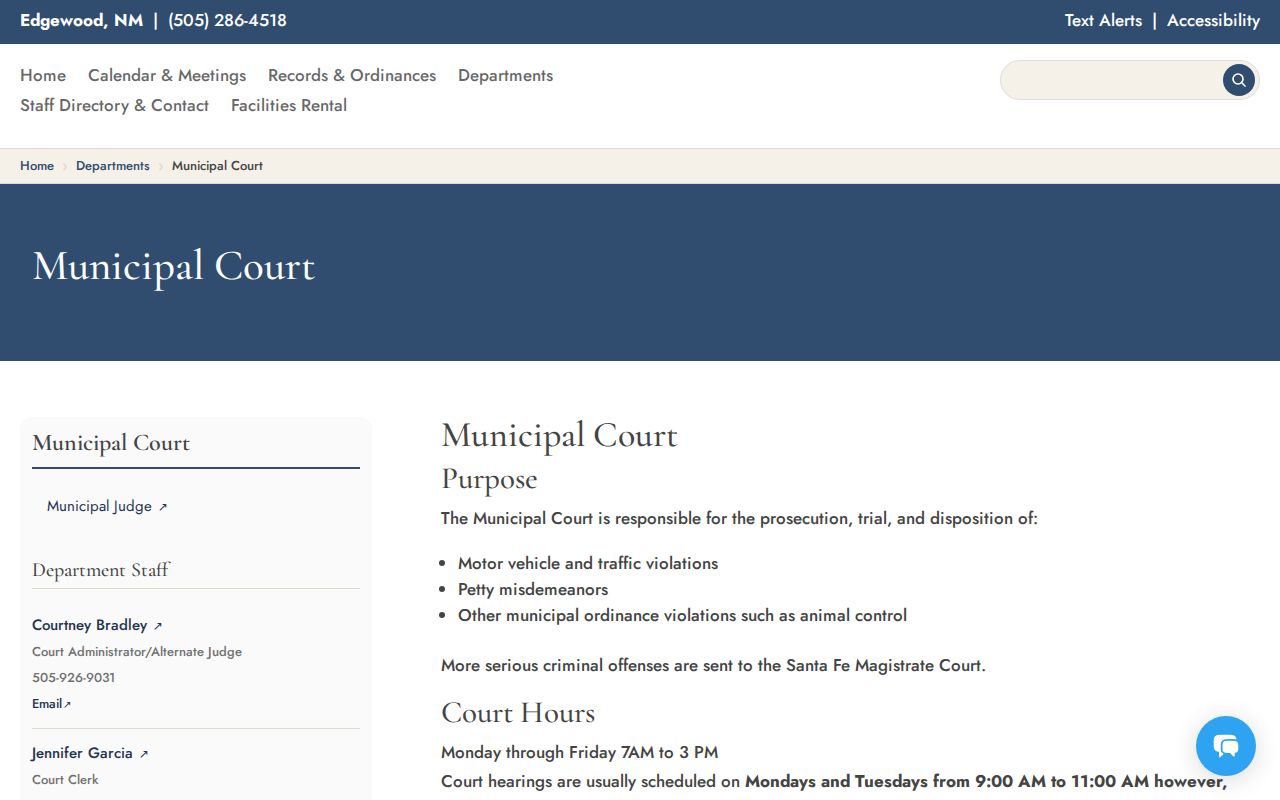Image resolution: width=1280 pixels, height=800 pixels.
Task: Open Calendar & Meetings menu
Action: 167,75
